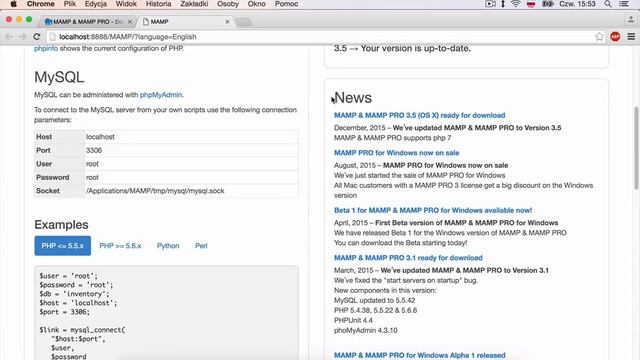The height and width of the screenshot is (360, 640).
Task: Select the PHP >= 5.6.x example tab
Action: tap(120, 246)
